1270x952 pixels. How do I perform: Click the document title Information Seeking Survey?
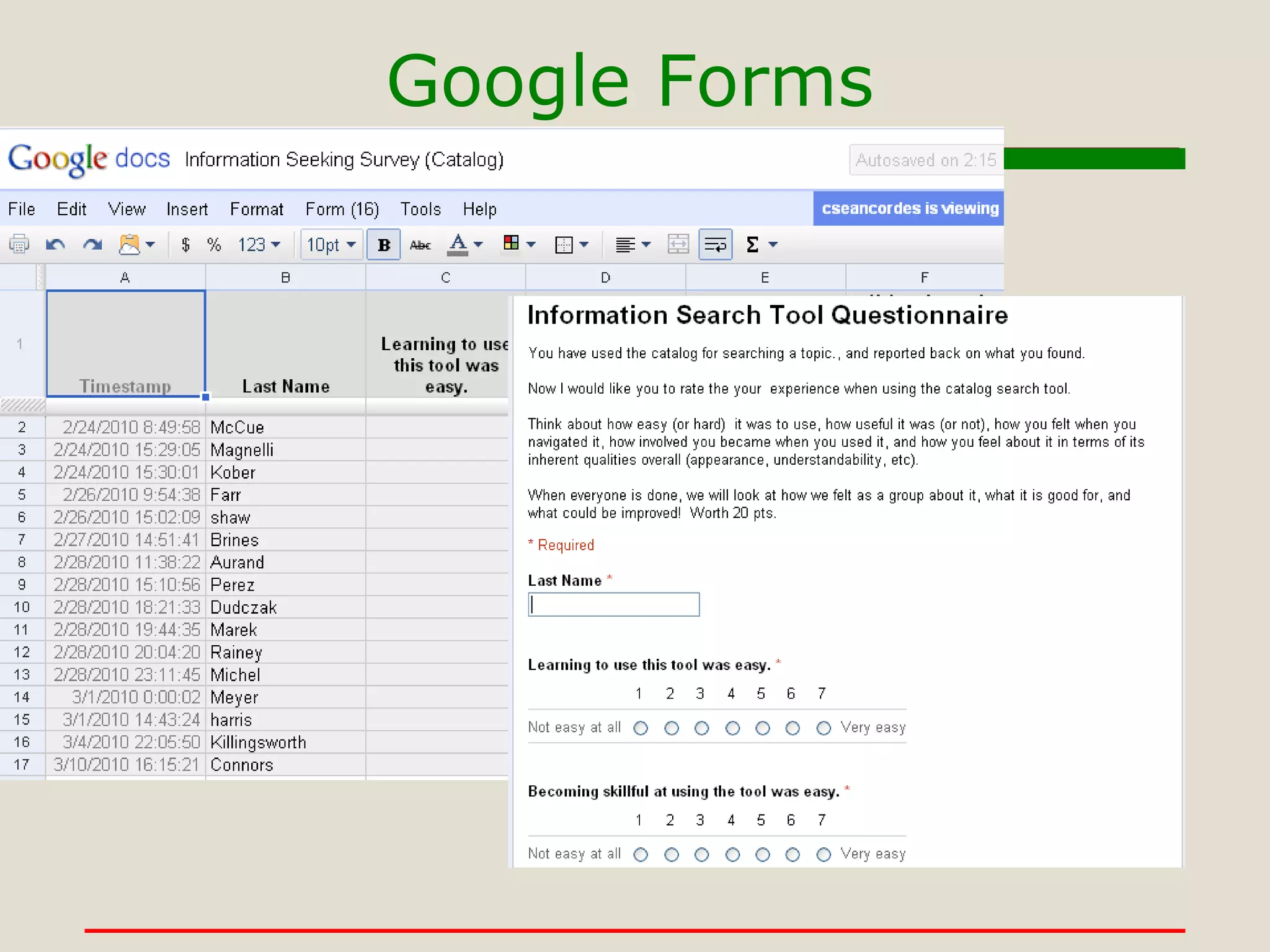click(344, 160)
